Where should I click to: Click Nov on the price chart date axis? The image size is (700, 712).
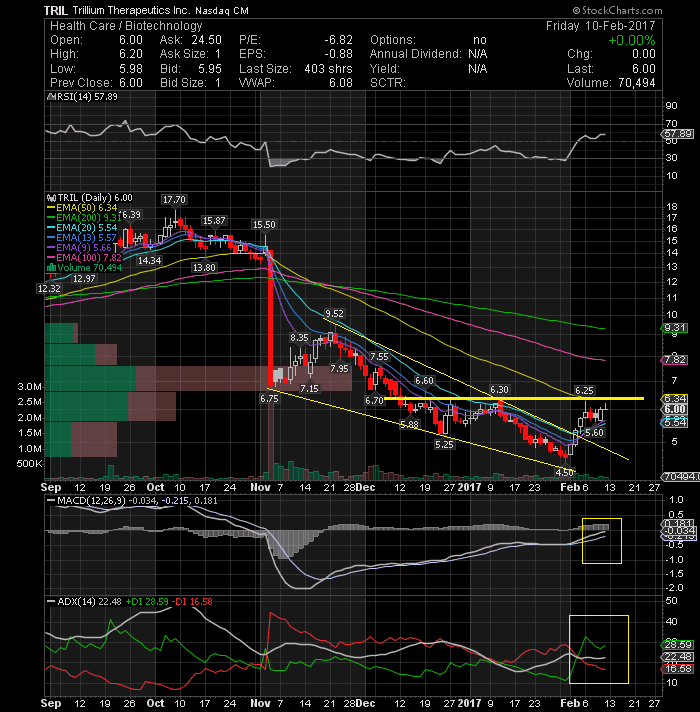(x=260, y=487)
